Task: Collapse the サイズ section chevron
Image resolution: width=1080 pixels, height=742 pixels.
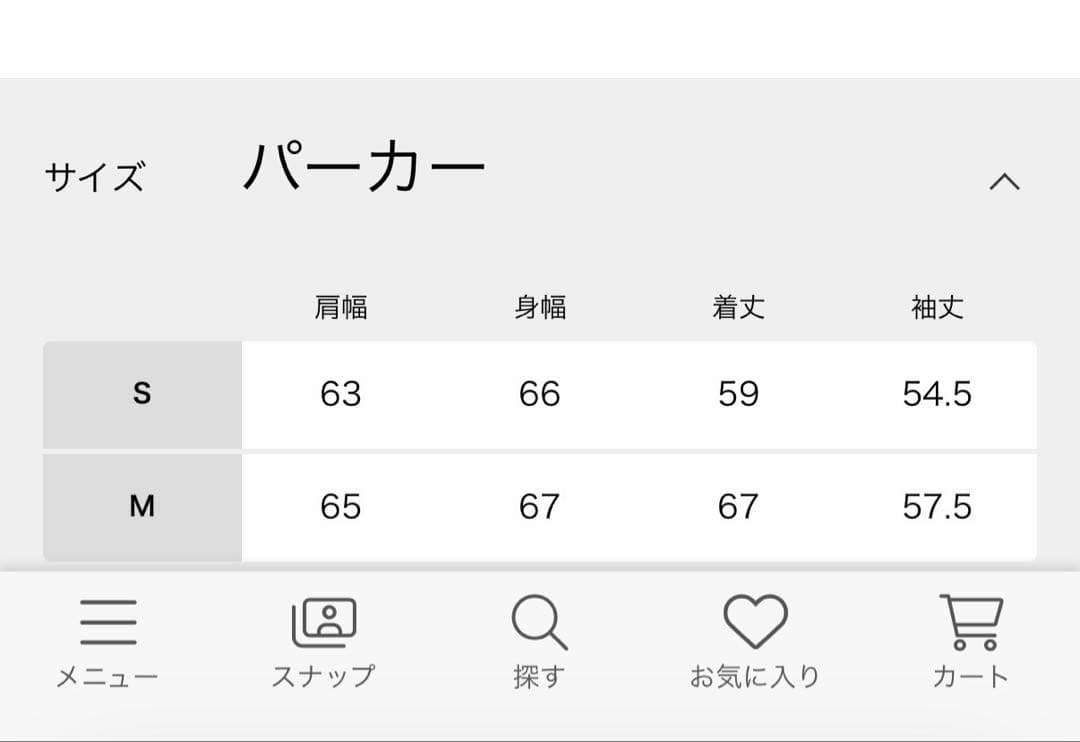Action: [x=1004, y=181]
